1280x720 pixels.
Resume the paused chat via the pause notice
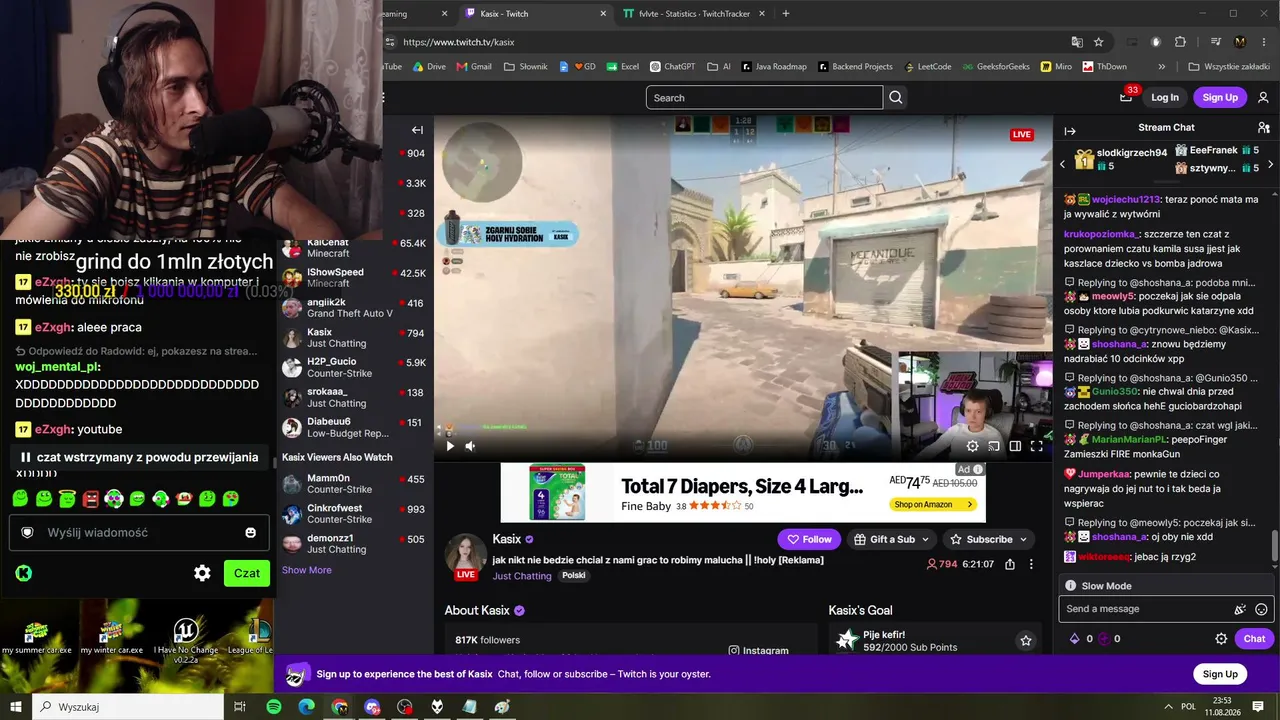click(139, 457)
